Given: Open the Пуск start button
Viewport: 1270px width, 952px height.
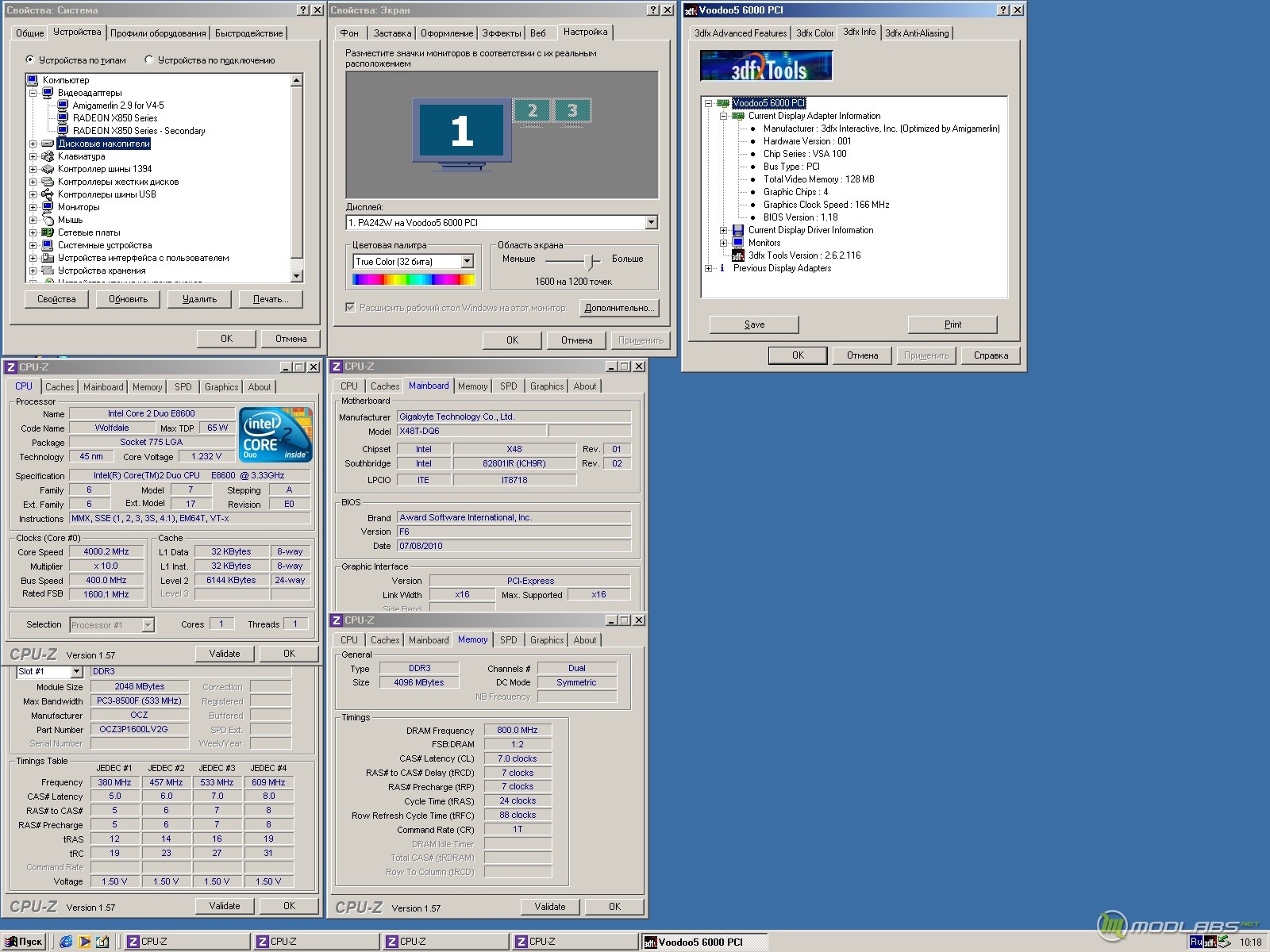Looking at the screenshot, I should pyautogui.click(x=24, y=942).
